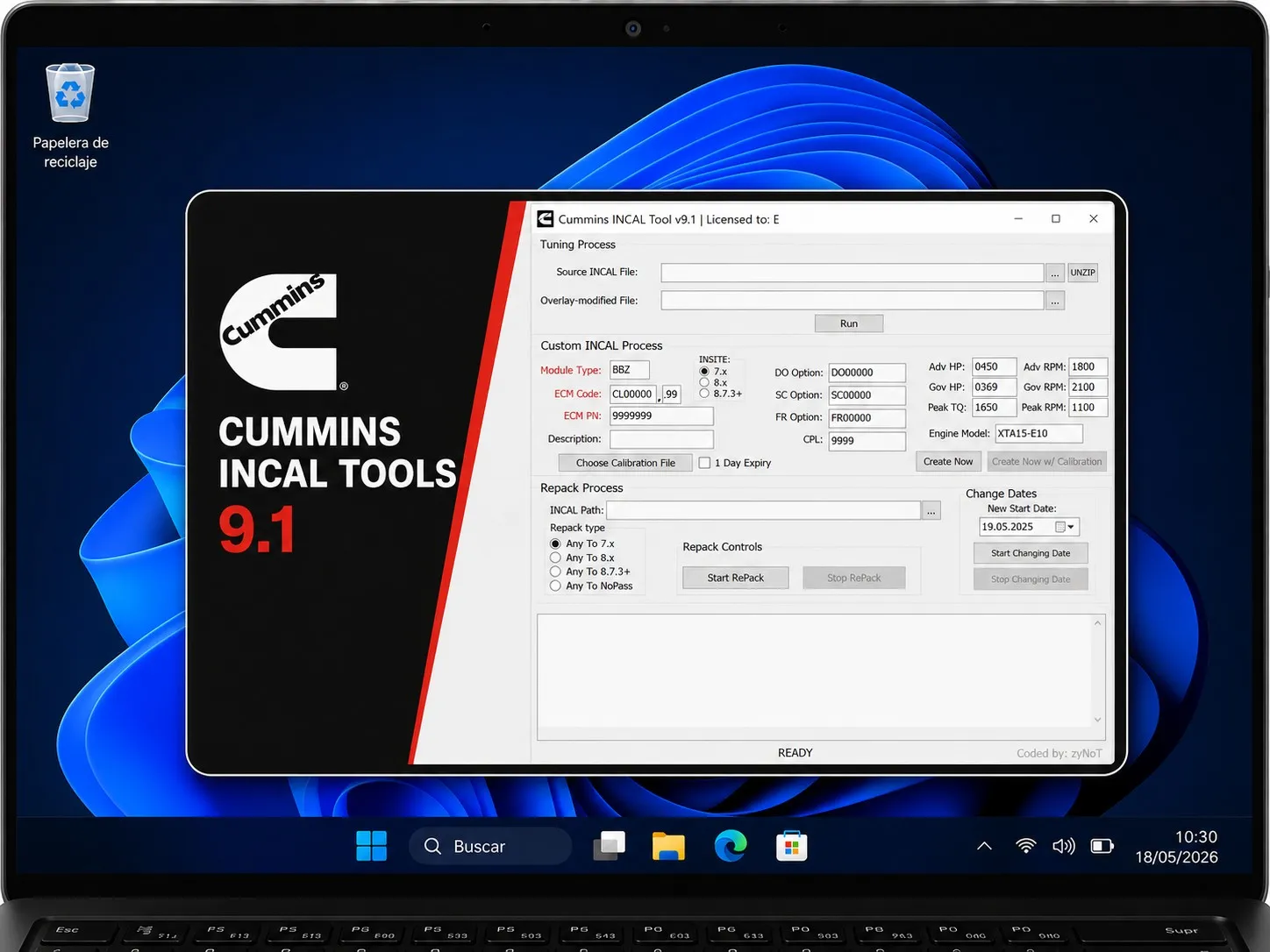The image size is (1270, 952).
Task: Click the Start RePack button
Action: point(736,578)
